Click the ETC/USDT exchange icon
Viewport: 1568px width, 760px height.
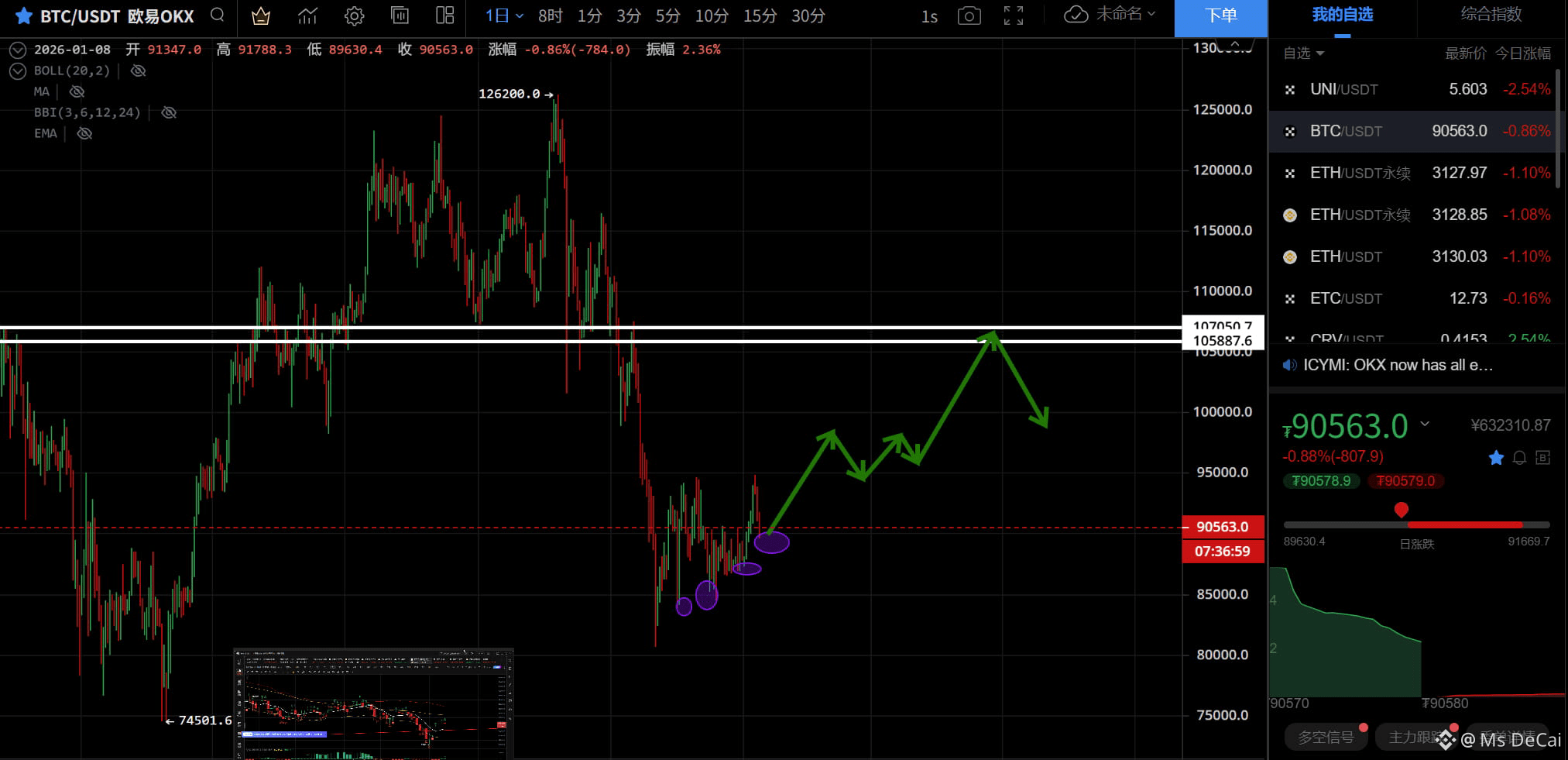[1290, 299]
